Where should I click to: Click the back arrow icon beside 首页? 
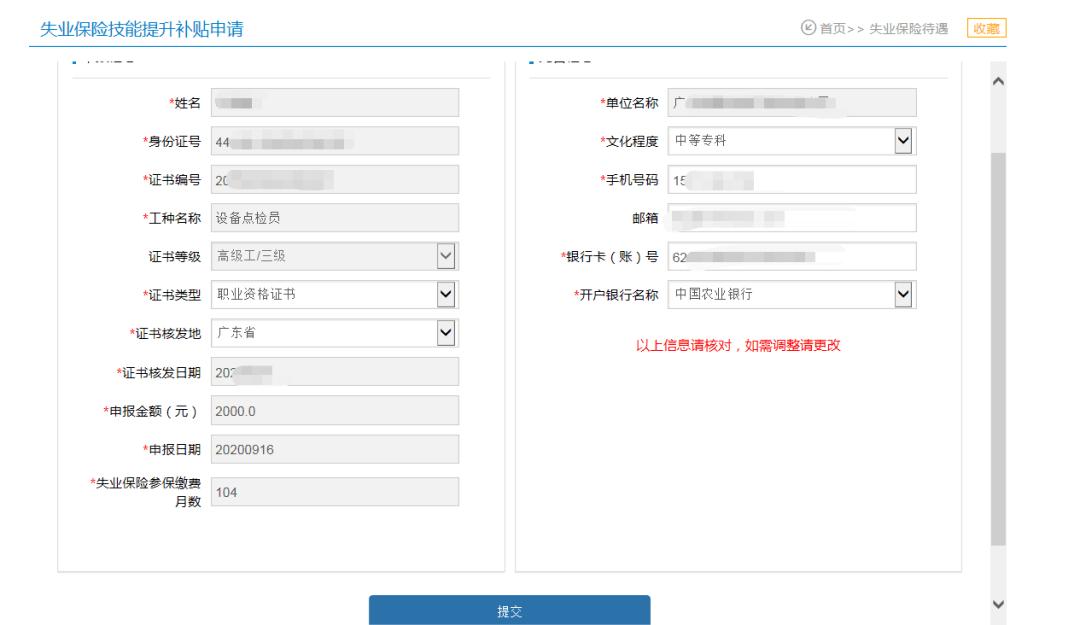(x=808, y=28)
